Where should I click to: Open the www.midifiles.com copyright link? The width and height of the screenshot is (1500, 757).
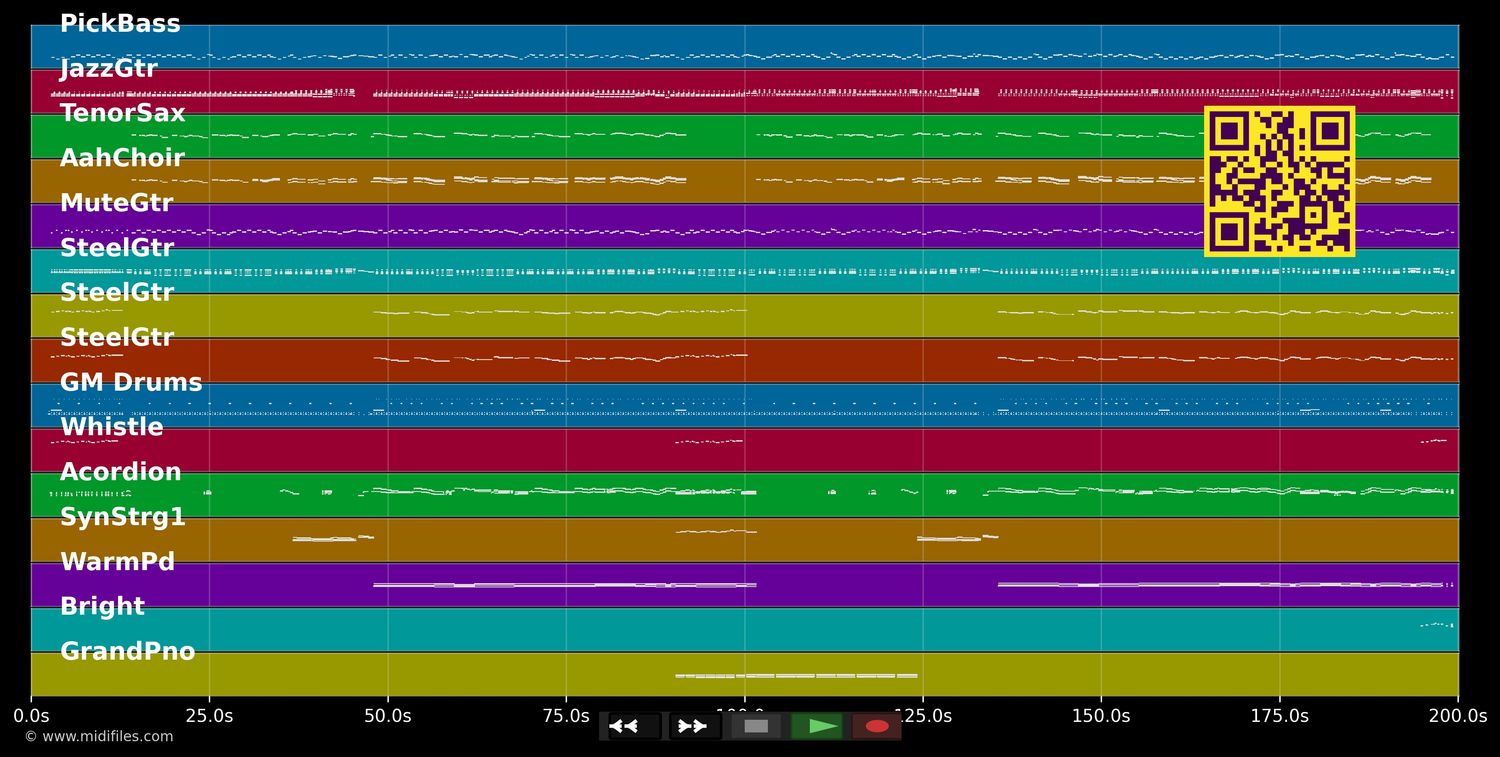[99, 737]
